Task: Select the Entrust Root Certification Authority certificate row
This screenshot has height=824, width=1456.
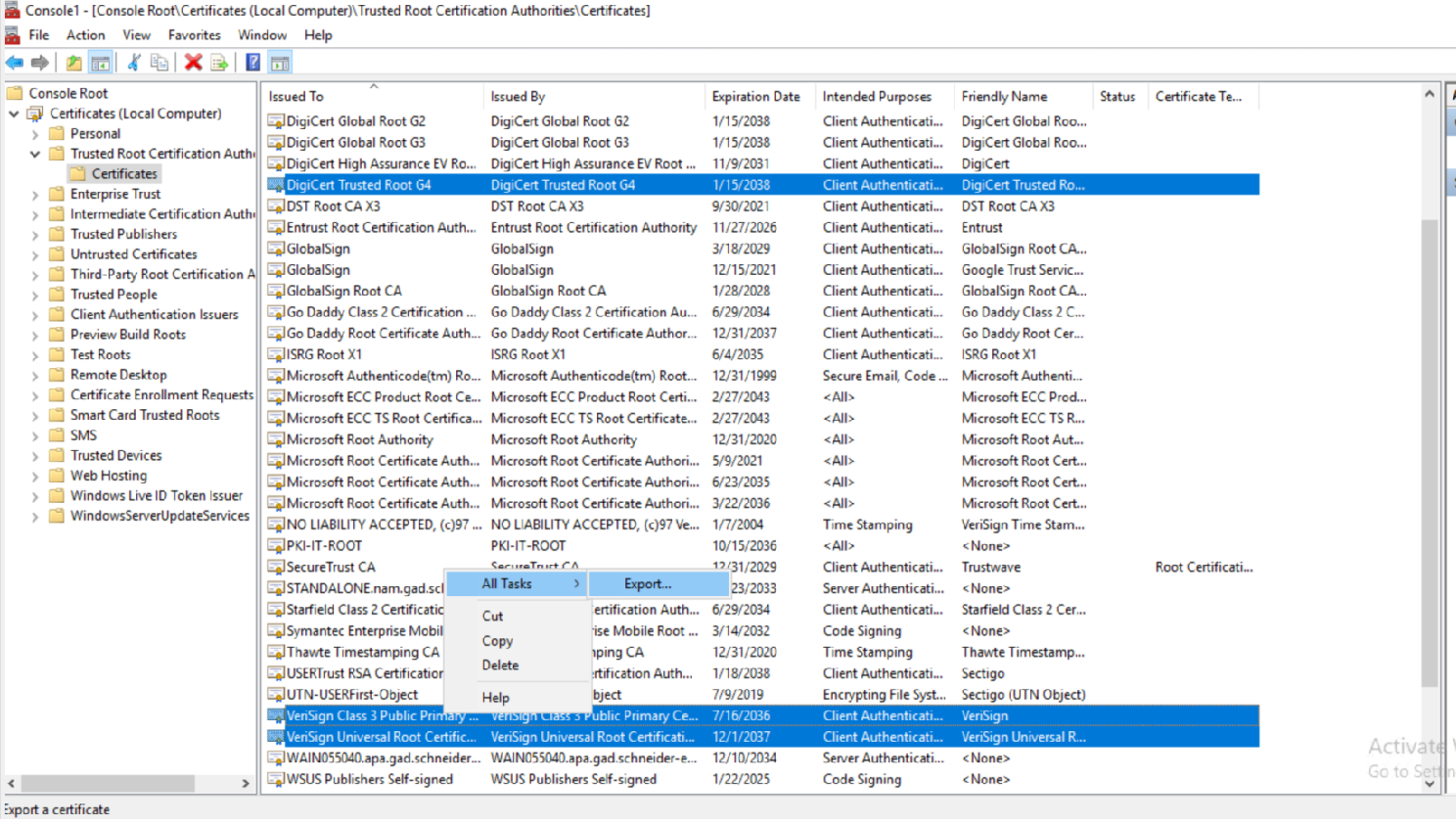Action: [762, 228]
